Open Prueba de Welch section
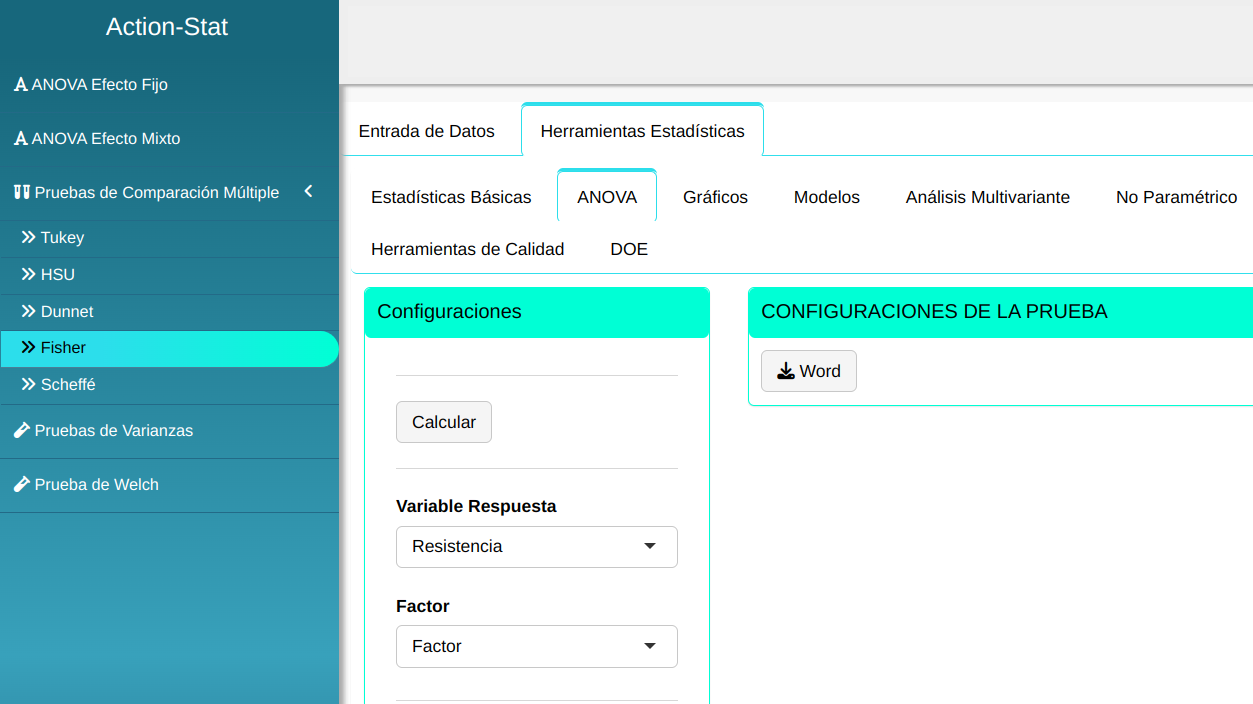Image resolution: width=1253 pixels, height=704 pixels. pos(96,485)
